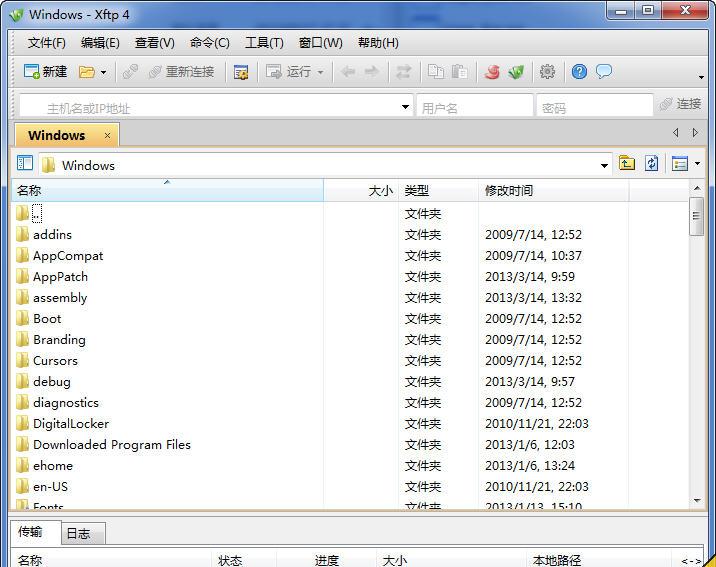Viewport: 716px width, 567px height.
Task: Open the folder (open session) toolbar icon
Action: point(86,72)
